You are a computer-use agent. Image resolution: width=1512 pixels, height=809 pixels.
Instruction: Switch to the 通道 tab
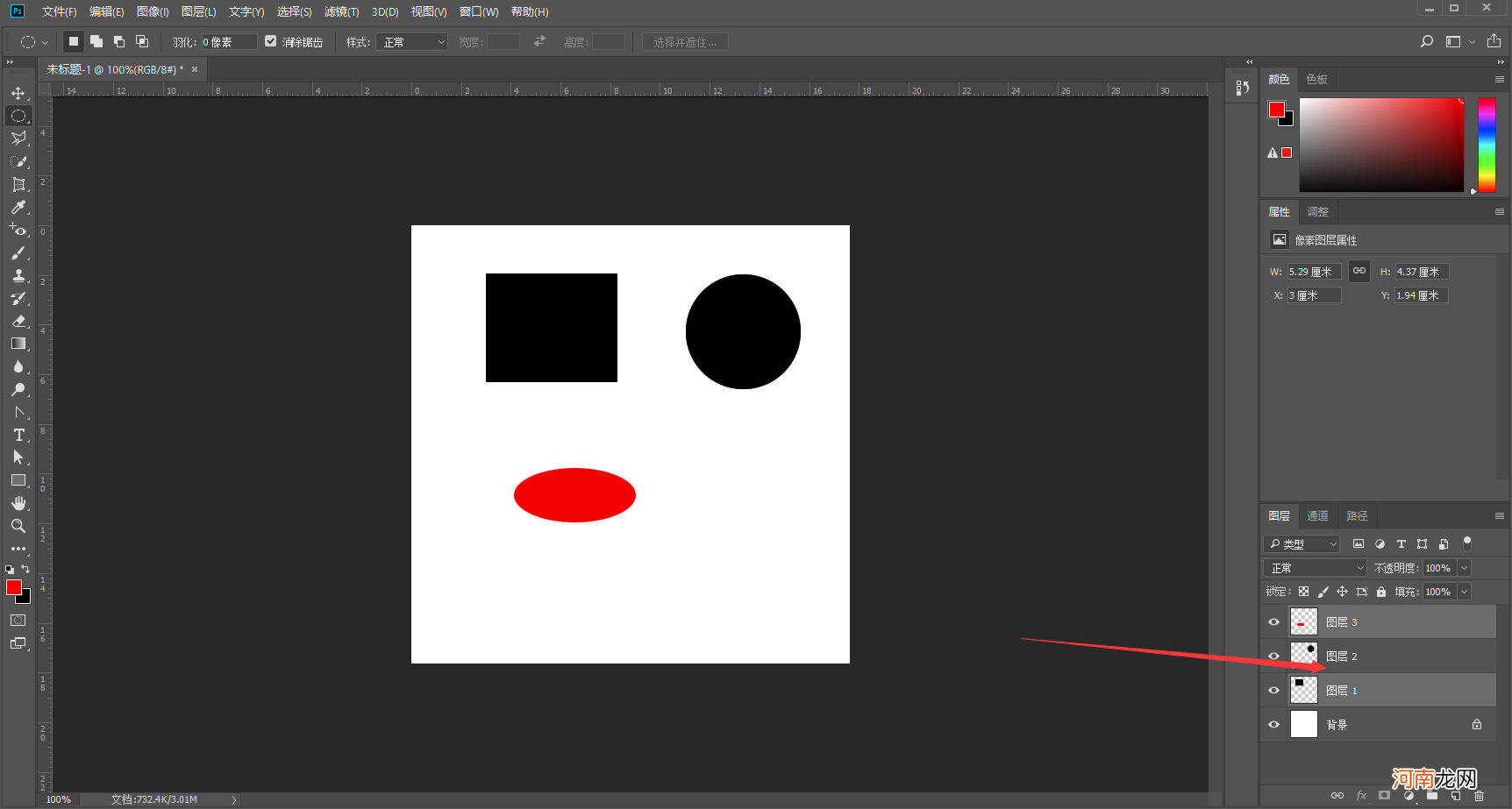point(1317,515)
